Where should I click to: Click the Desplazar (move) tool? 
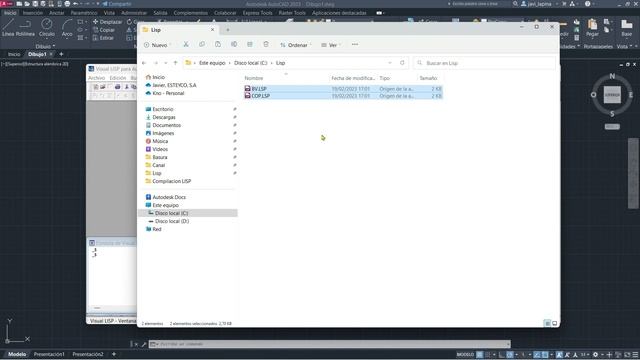pos(107,22)
